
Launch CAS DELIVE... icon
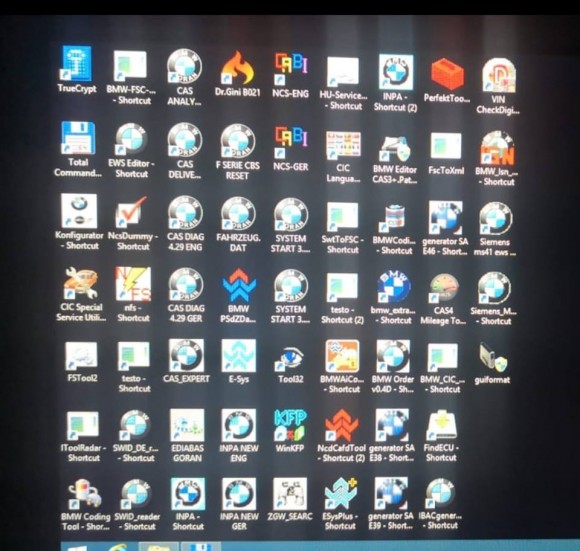pos(185,141)
